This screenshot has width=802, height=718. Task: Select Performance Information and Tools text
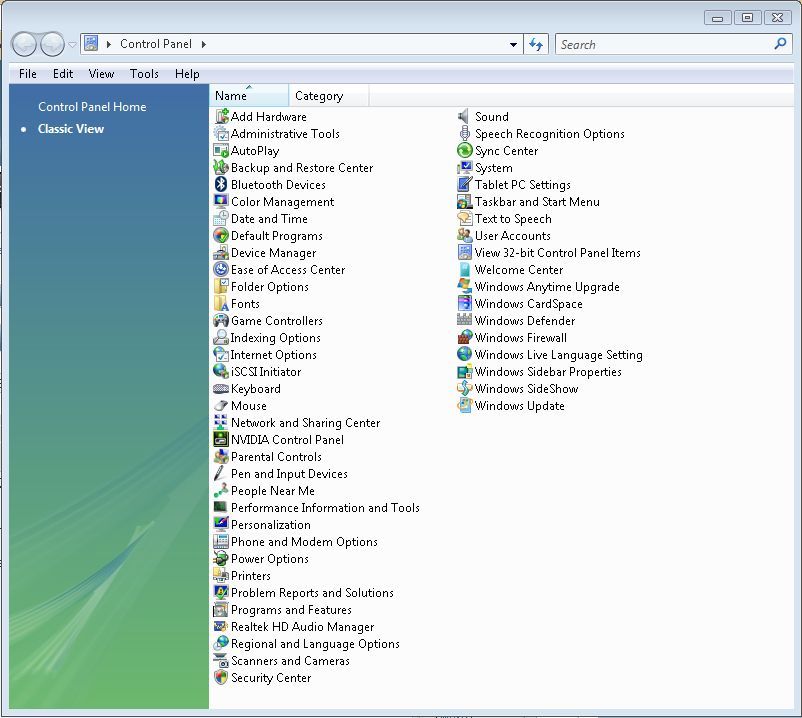pyautogui.click(x=325, y=508)
